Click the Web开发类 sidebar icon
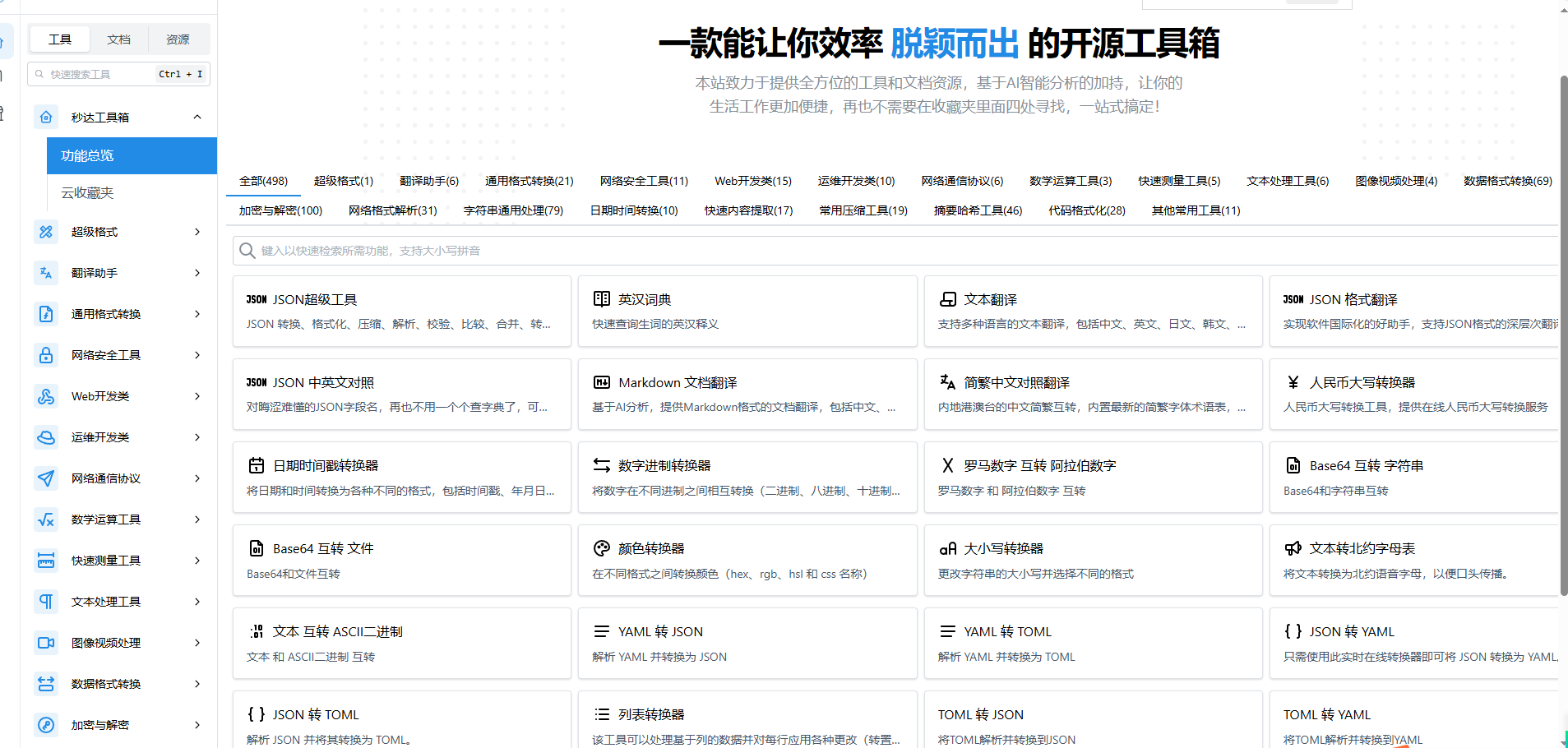1568x748 pixels. [x=46, y=396]
